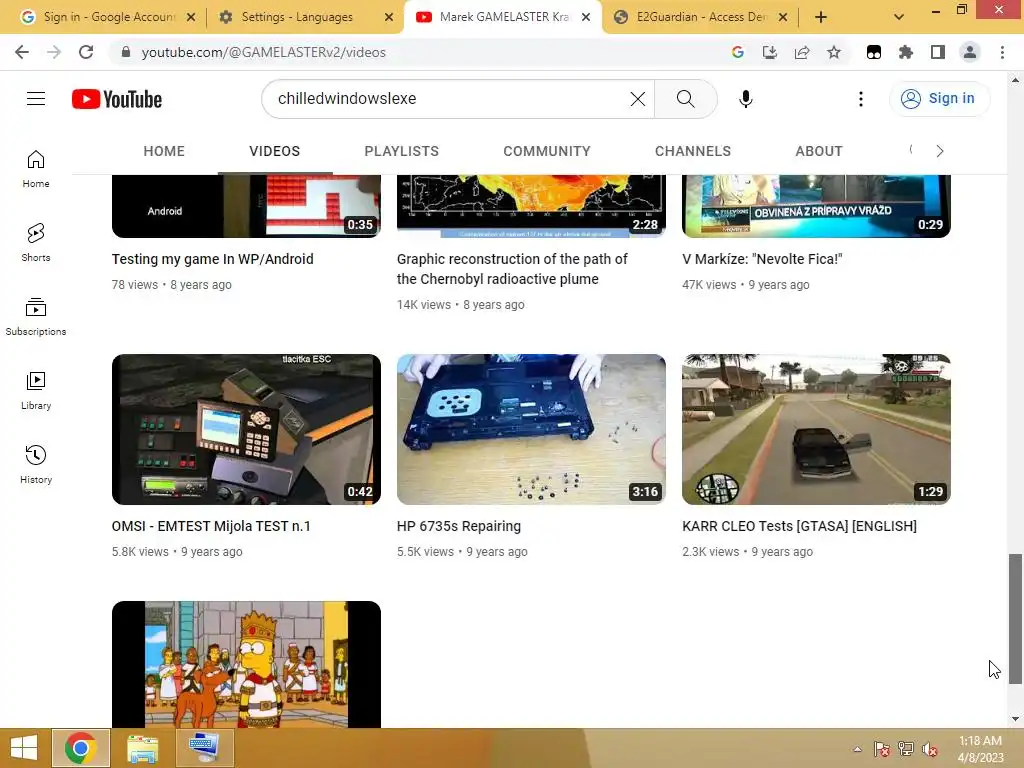Open the YouTube guide hamburger menu
1024x768 pixels.
(36, 99)
